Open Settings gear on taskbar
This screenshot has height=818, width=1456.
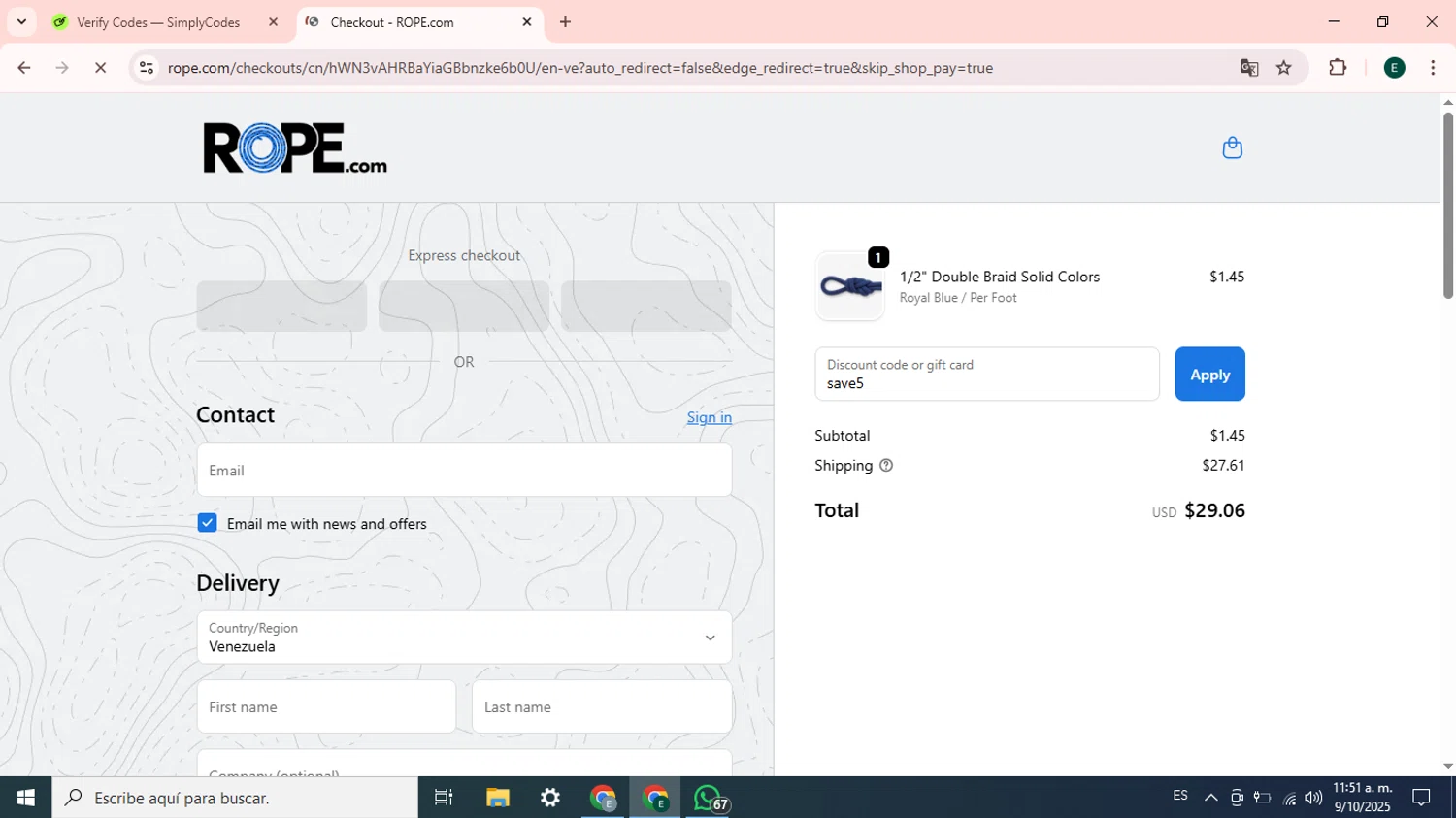coord(550,798)
